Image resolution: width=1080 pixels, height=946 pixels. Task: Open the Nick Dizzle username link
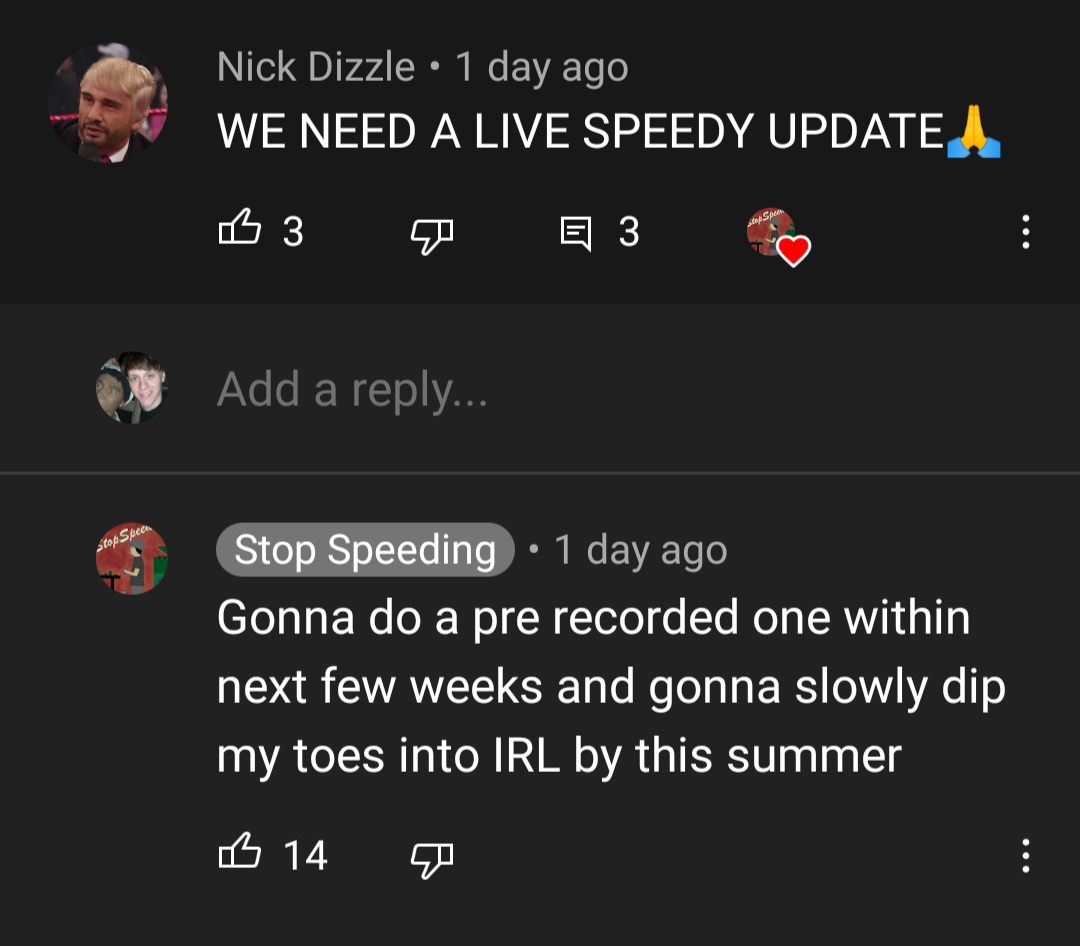pos(316,66)
